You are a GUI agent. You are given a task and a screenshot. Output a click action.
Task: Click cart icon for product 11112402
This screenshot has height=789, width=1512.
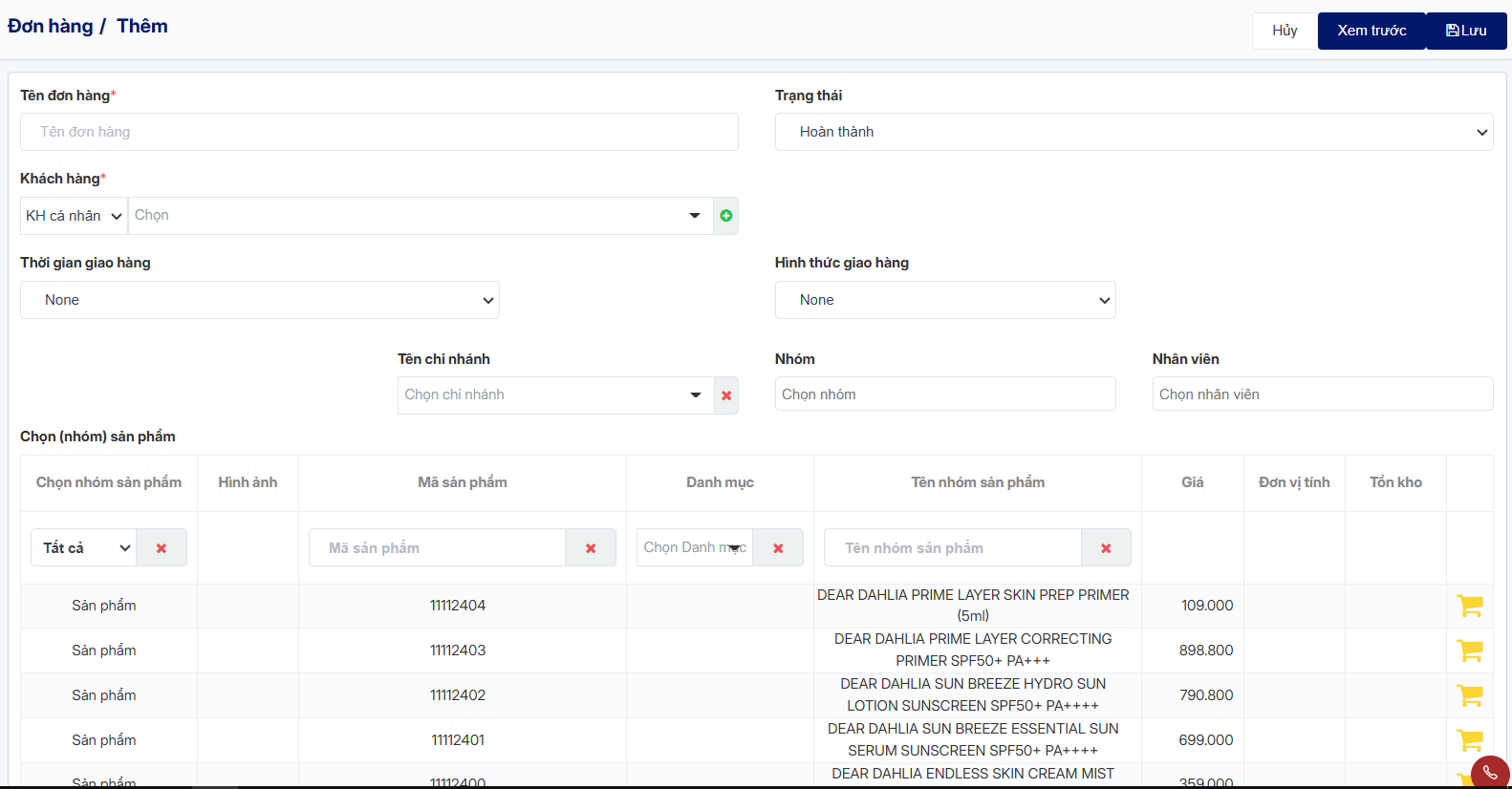(1470, 695)
